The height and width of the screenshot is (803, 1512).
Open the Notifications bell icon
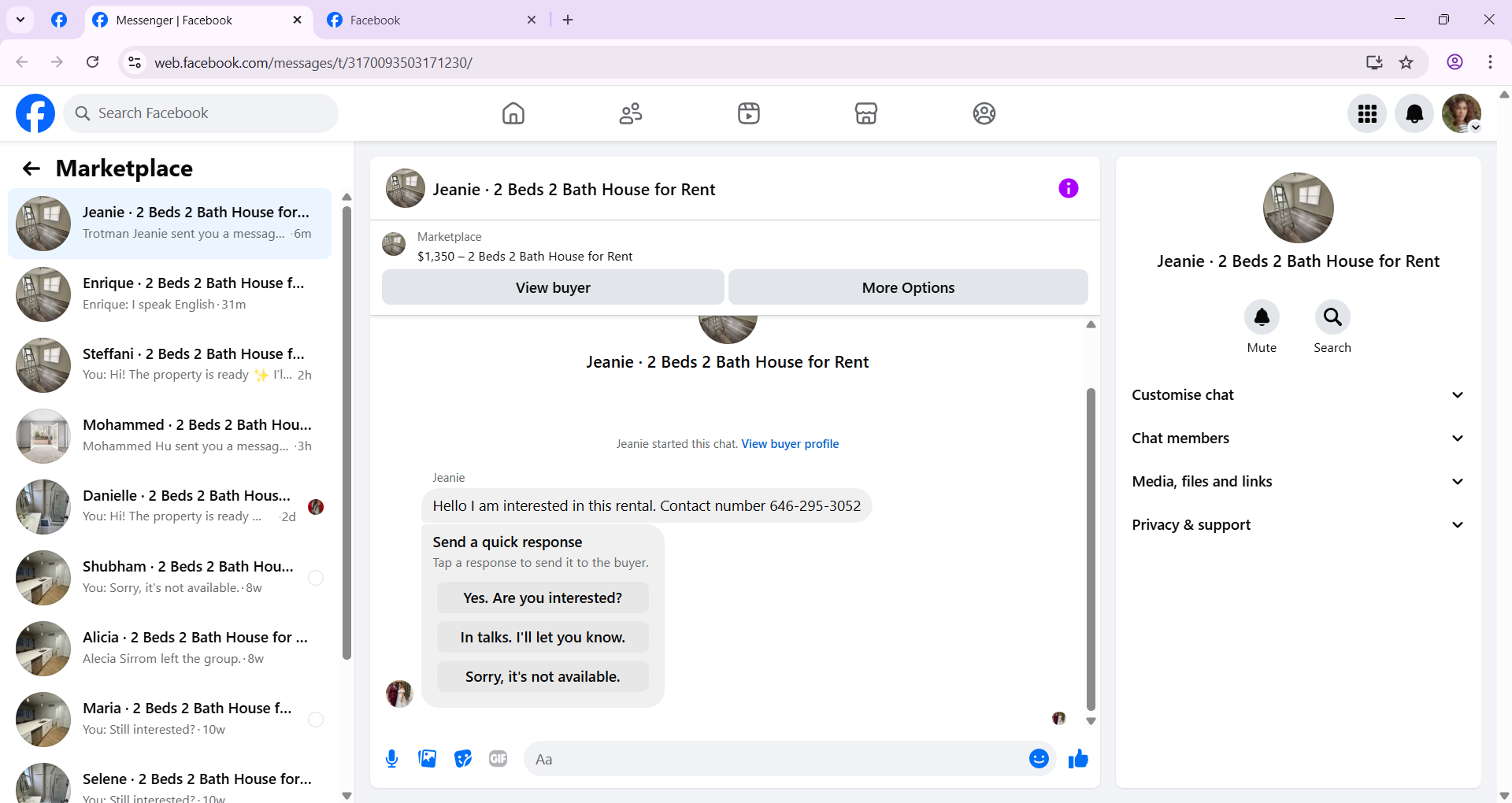(1414, 113)
